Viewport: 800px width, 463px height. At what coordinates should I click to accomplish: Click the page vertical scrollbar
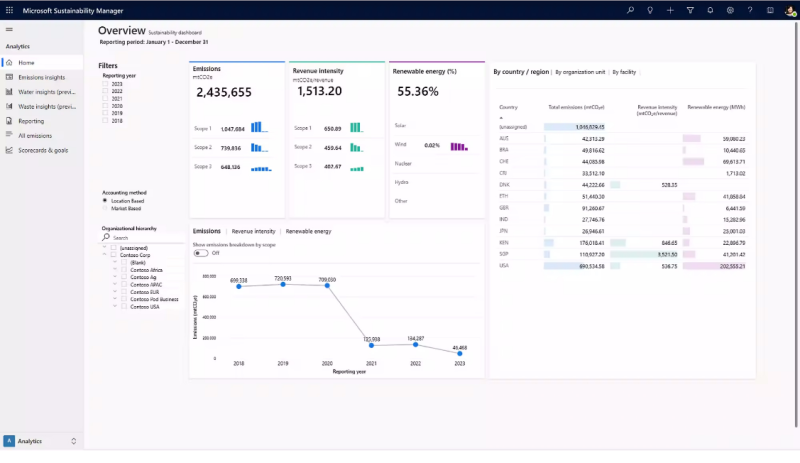(796, 225)
